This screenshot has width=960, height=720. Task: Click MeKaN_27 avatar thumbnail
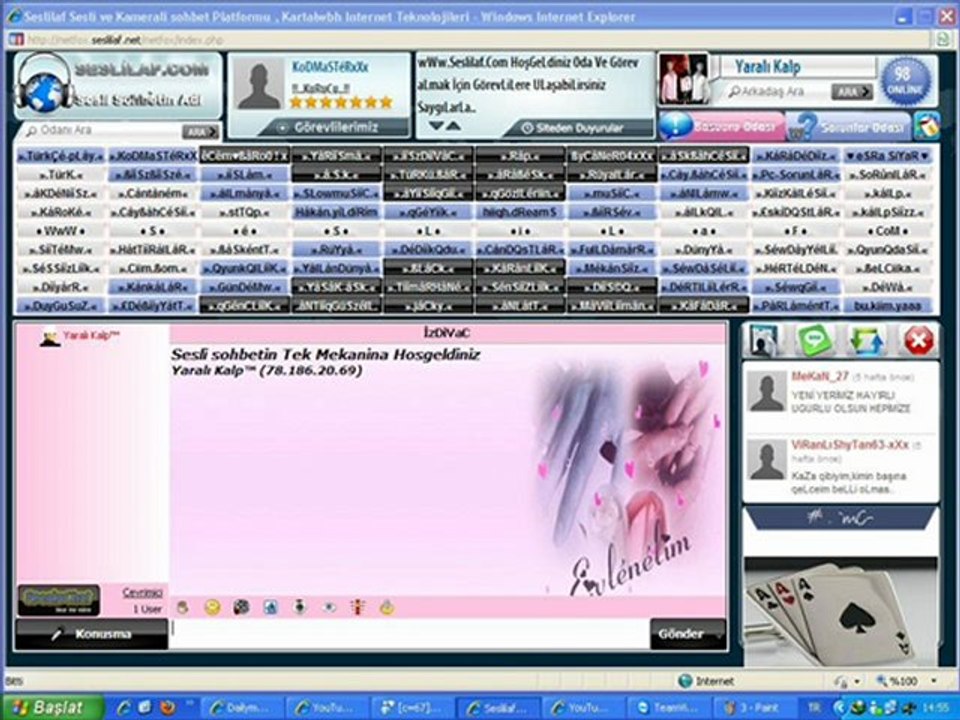[767, 393]
